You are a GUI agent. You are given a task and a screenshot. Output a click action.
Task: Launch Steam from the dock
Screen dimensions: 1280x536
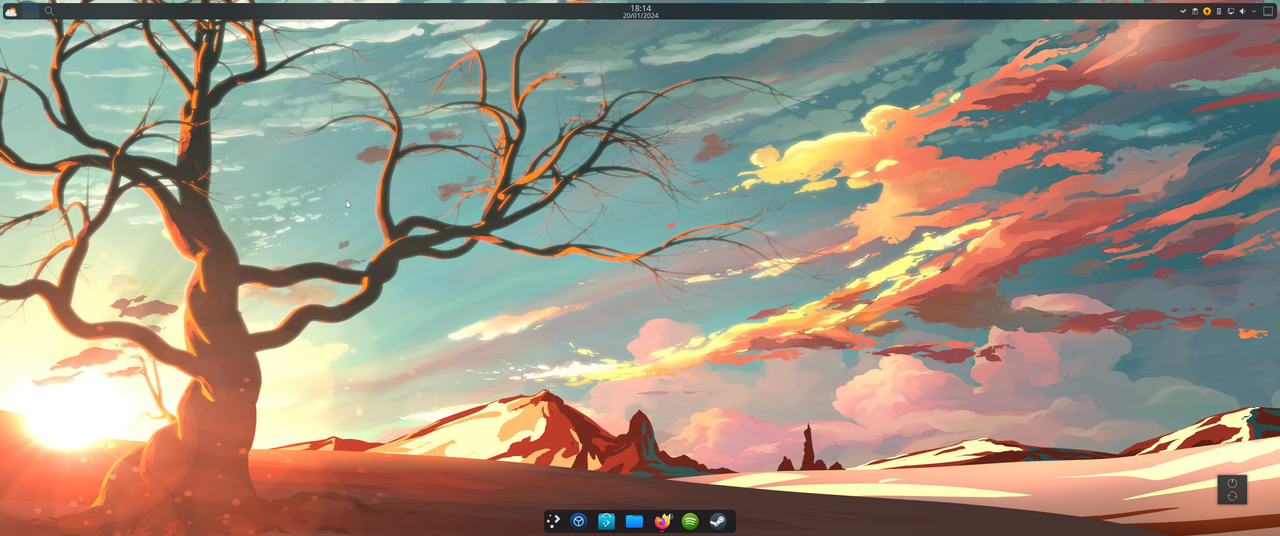(718, 521)
